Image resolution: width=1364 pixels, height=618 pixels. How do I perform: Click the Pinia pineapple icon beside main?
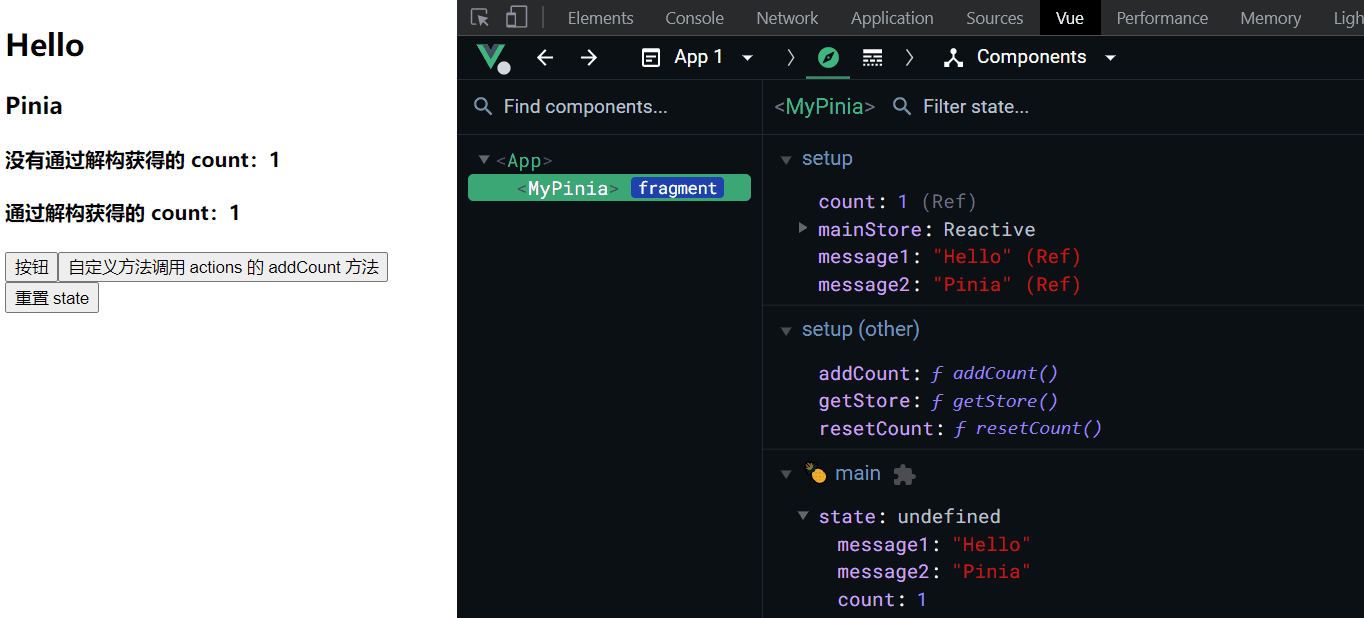pos(816,473)
